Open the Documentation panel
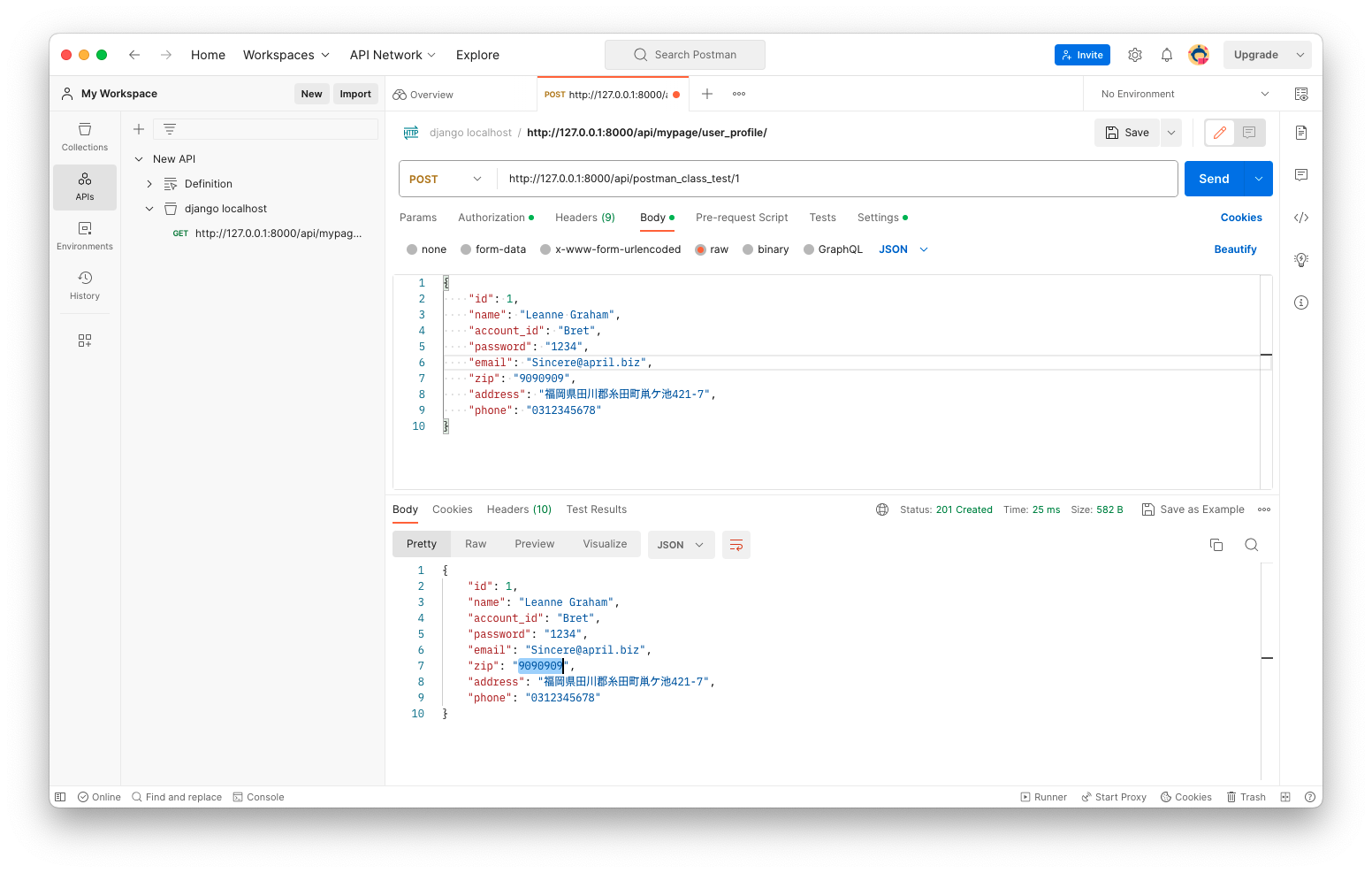Image resolution: width=1372 pixels, height=873 pixels. (x=1300, y=132)
